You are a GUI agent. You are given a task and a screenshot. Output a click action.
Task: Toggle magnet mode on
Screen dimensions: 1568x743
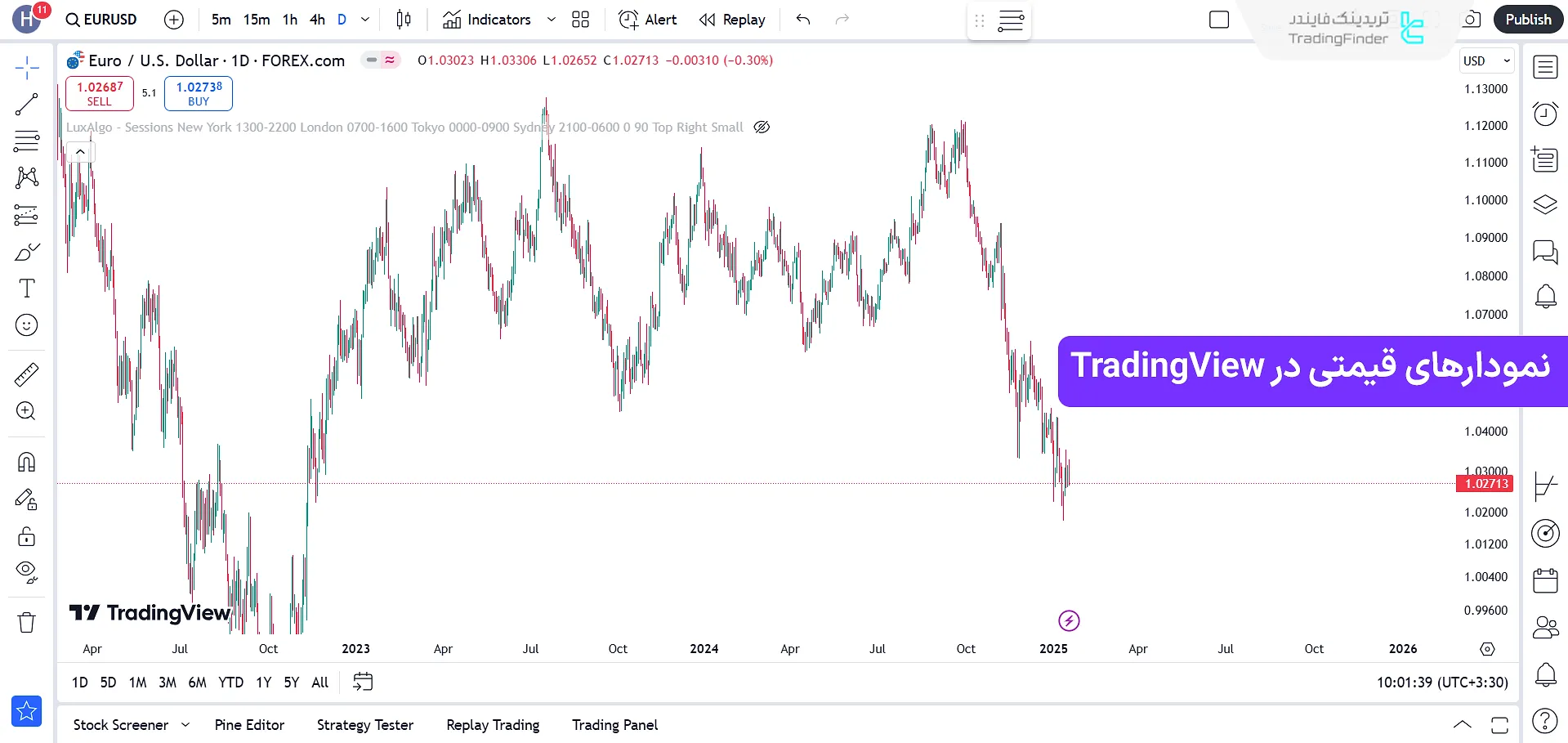[26, 463]
